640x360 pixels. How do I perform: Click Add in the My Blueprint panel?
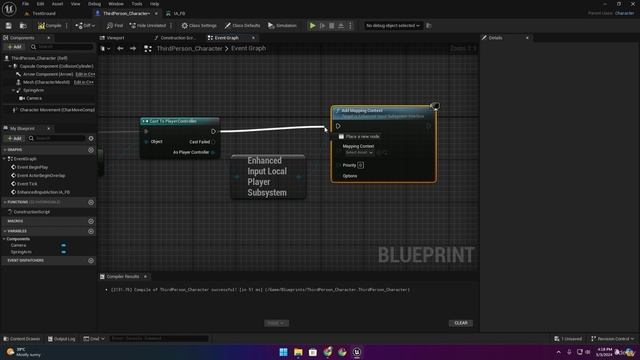[15, 138]
